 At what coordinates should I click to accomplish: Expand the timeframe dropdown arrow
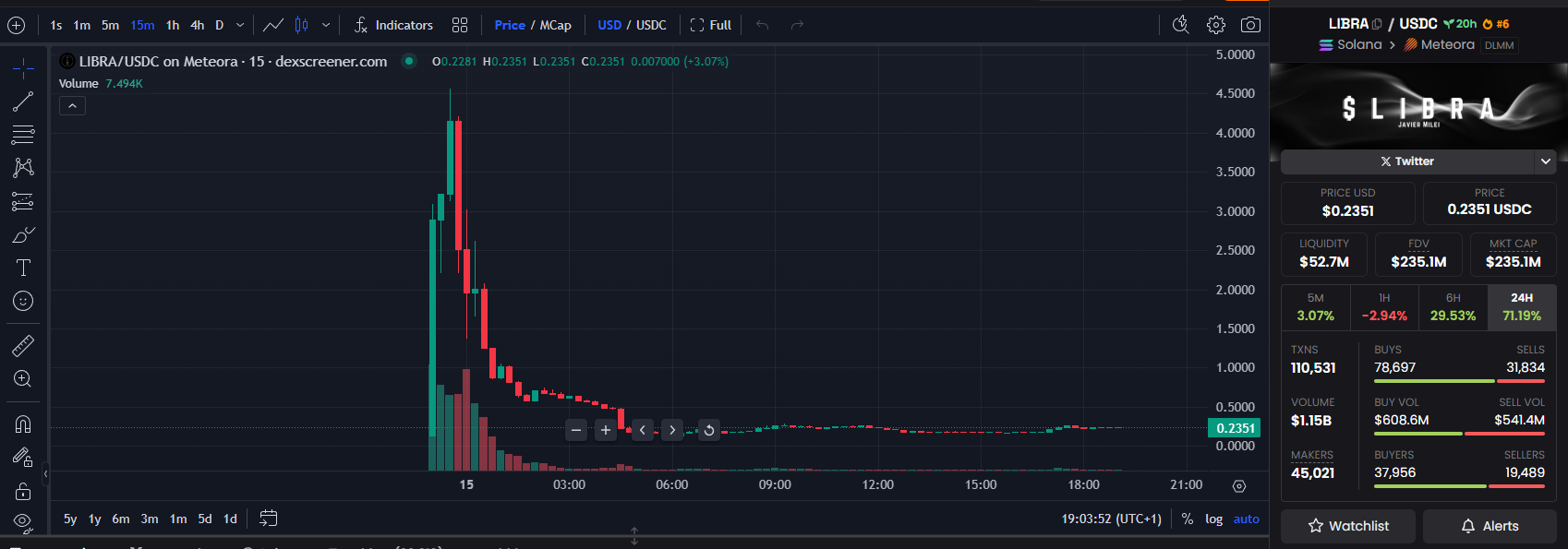click(240, 25)
